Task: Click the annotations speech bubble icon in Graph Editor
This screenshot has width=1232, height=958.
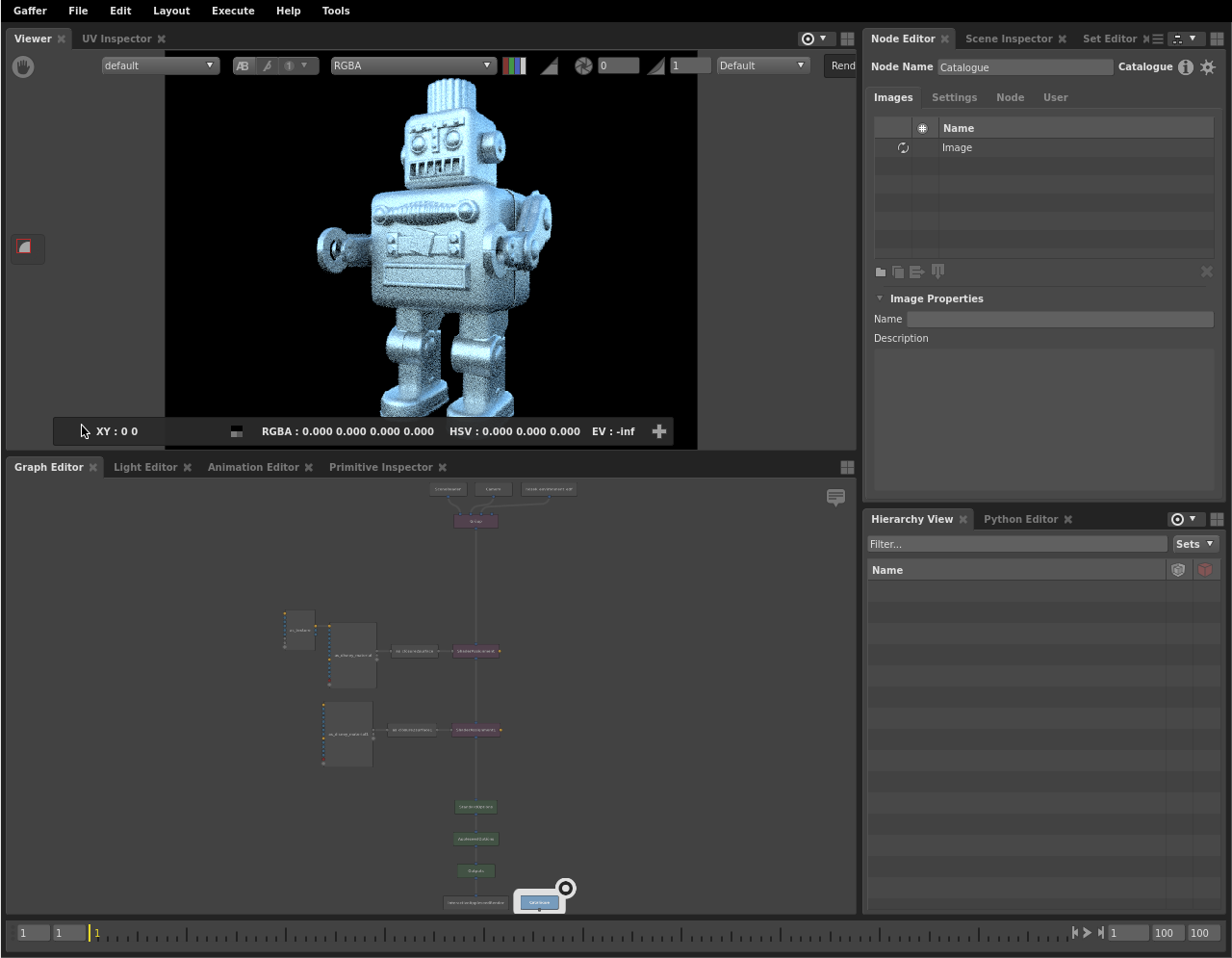Action: (x=835, y=497)
